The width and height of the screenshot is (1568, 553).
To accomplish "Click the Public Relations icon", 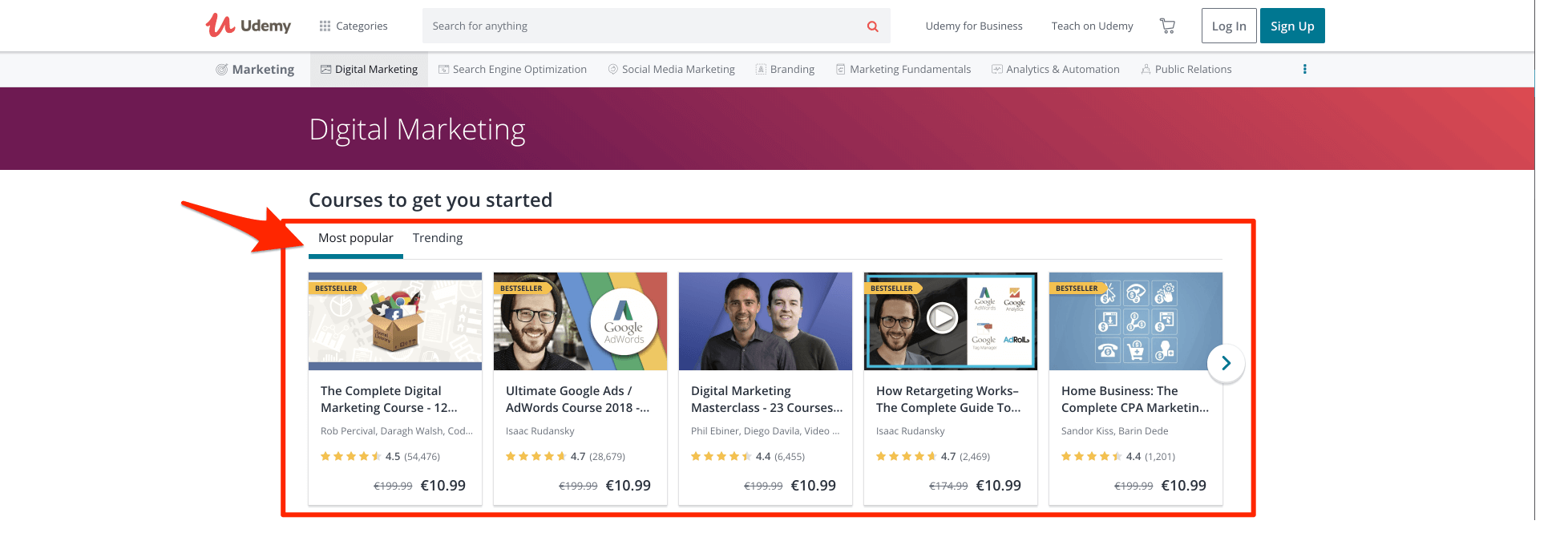I will [1146, 70].
